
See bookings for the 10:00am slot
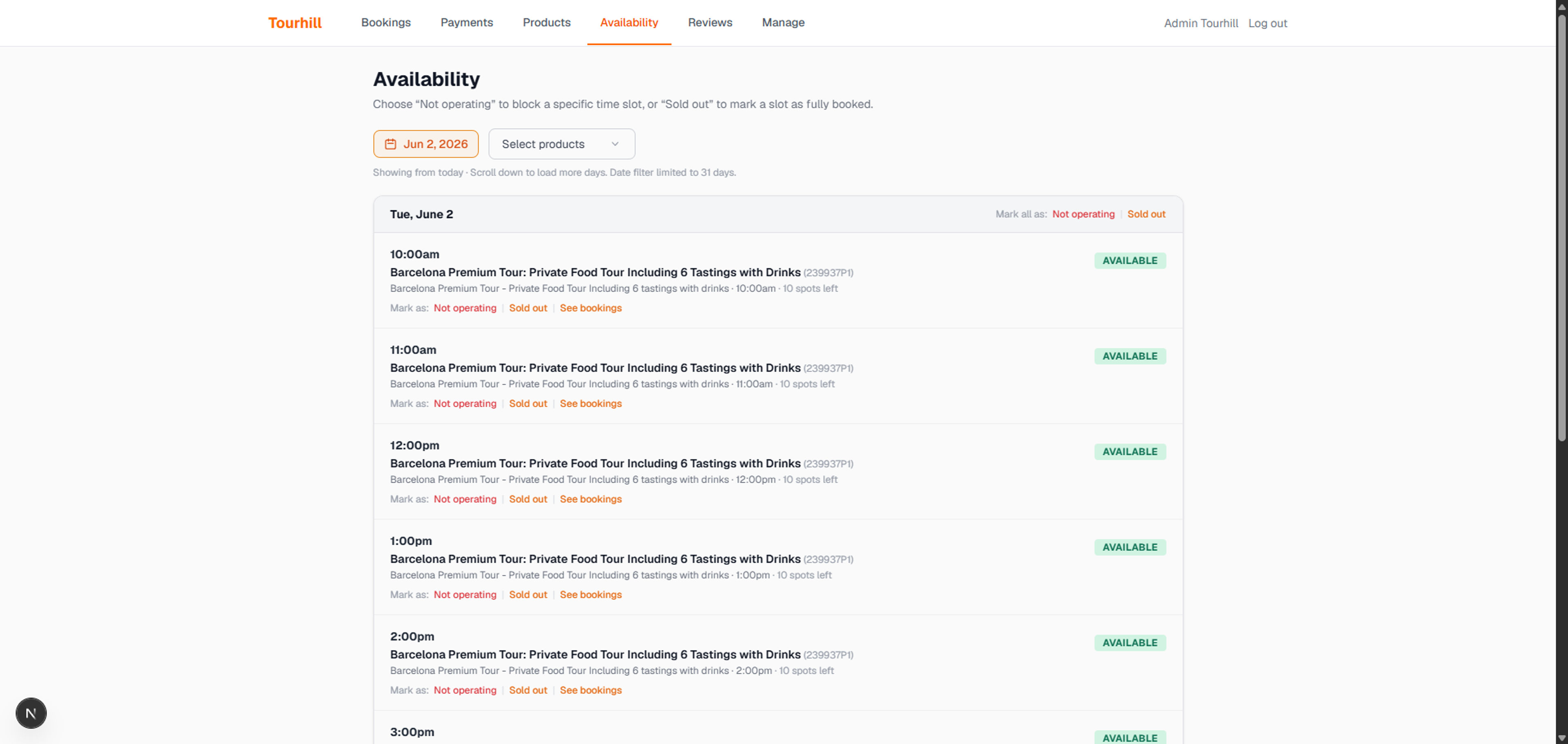pyautogui.click(x=590, y=308)
